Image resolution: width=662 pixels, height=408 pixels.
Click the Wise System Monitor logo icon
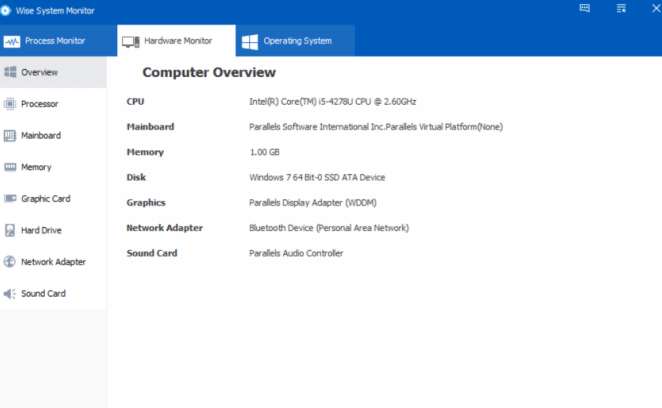(x=5, y=11)
